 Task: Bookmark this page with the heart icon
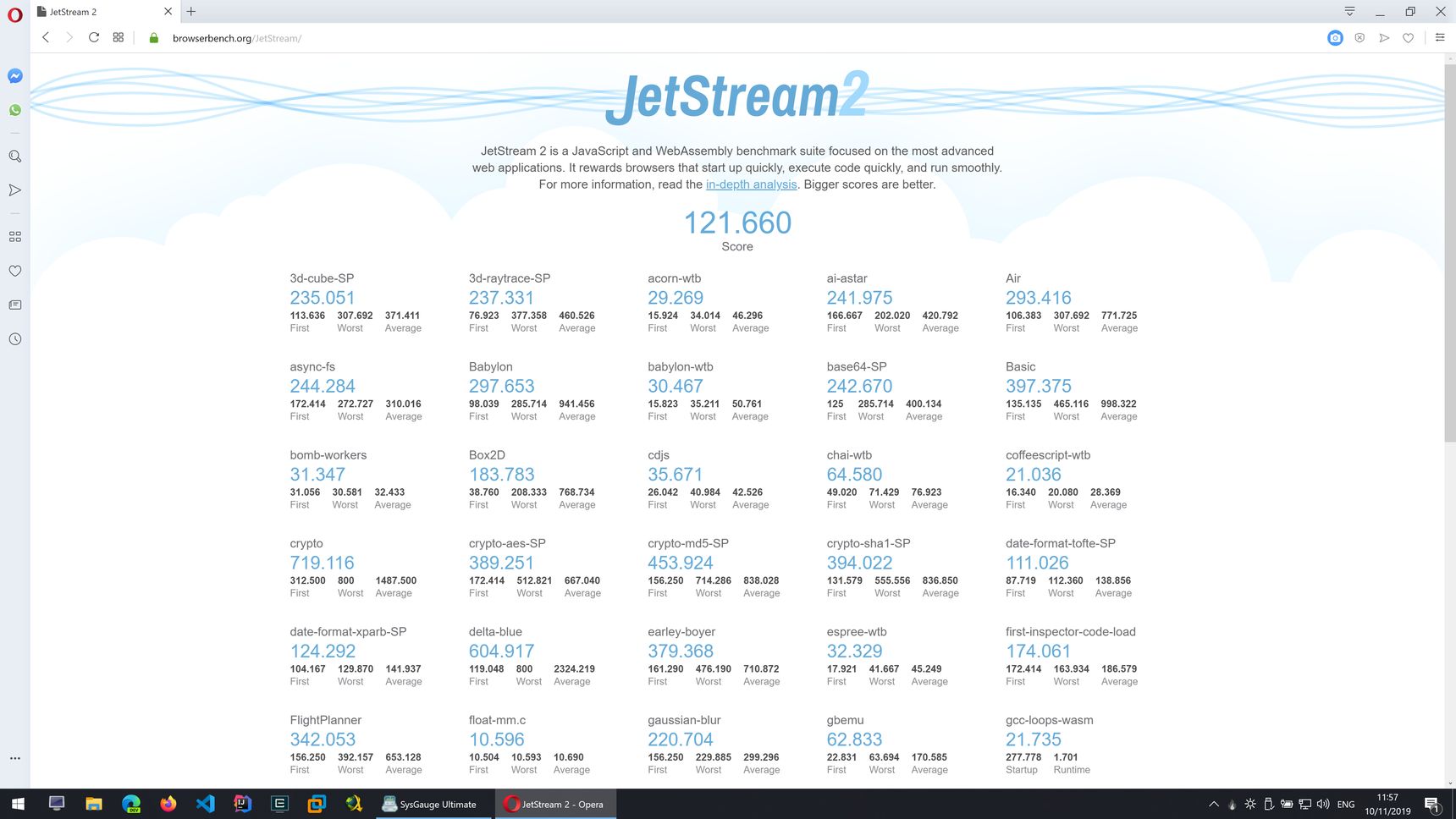[x=1408, y=37]
